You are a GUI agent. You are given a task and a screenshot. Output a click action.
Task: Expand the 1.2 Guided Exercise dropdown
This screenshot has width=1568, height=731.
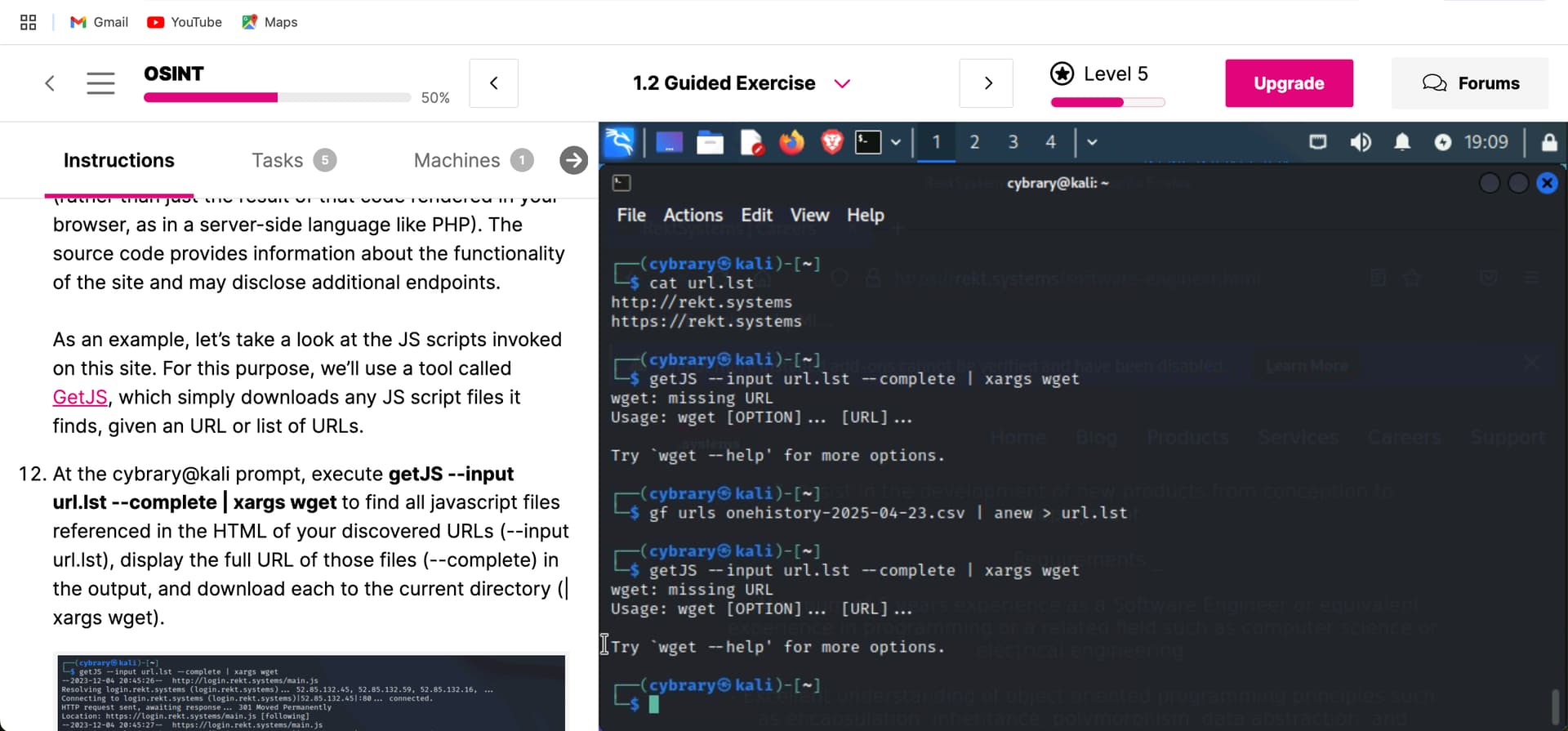click(x=842, y=83)
